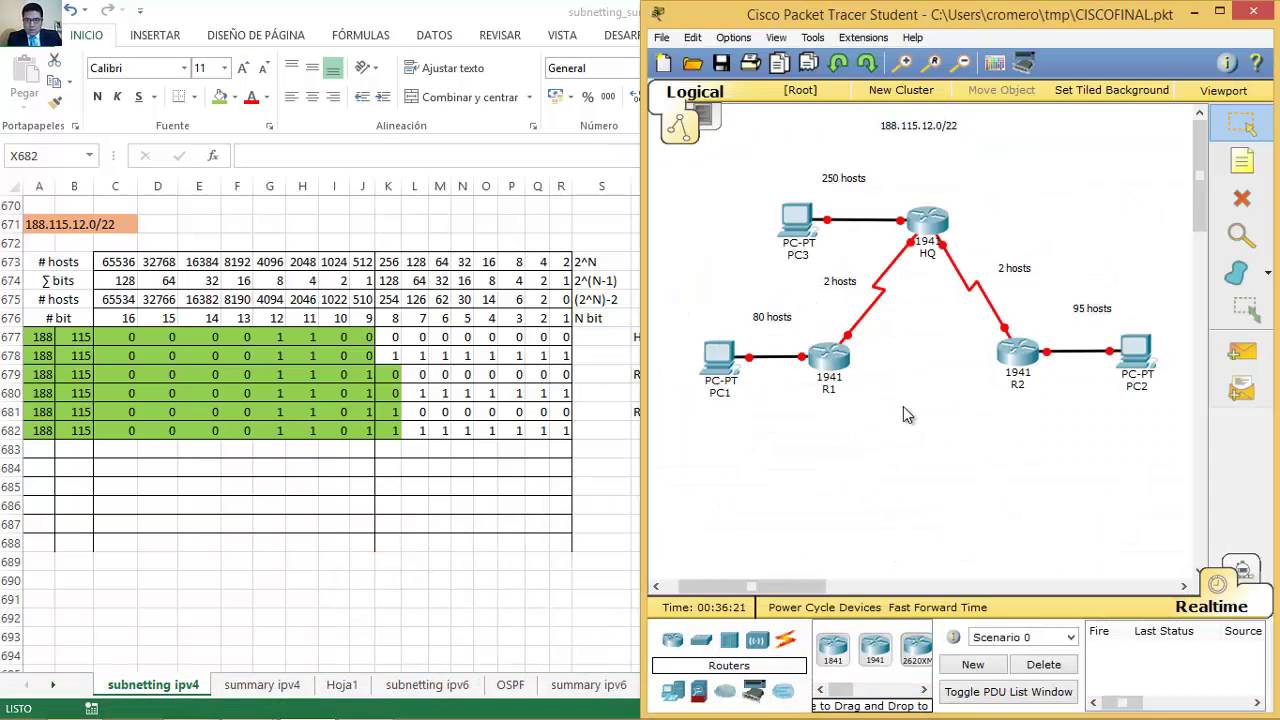Click the New scenario button
This screenshot has height=720, width=1280.
coord(973,664)
